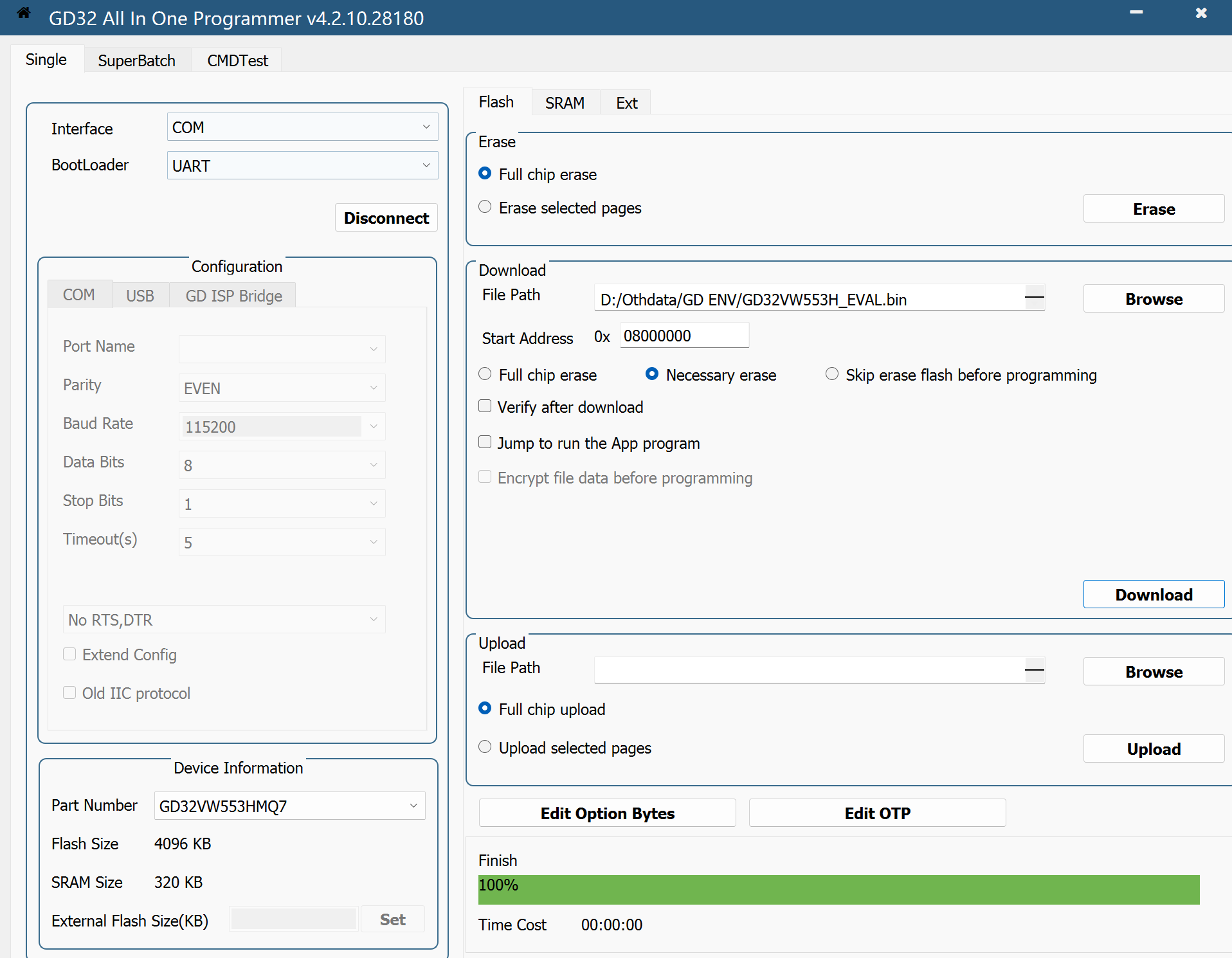Click the Upload button
Screen dimensions: 1232x958
[1154, 749]
